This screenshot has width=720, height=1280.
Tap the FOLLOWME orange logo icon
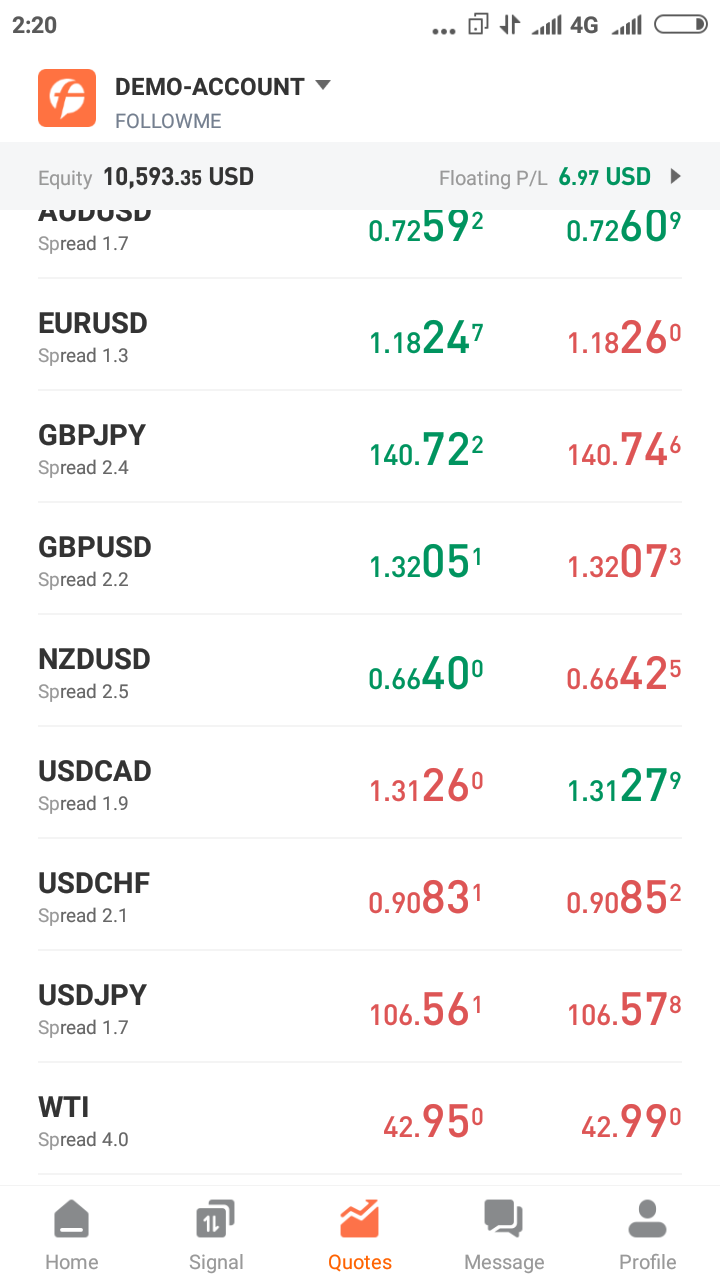67,98
